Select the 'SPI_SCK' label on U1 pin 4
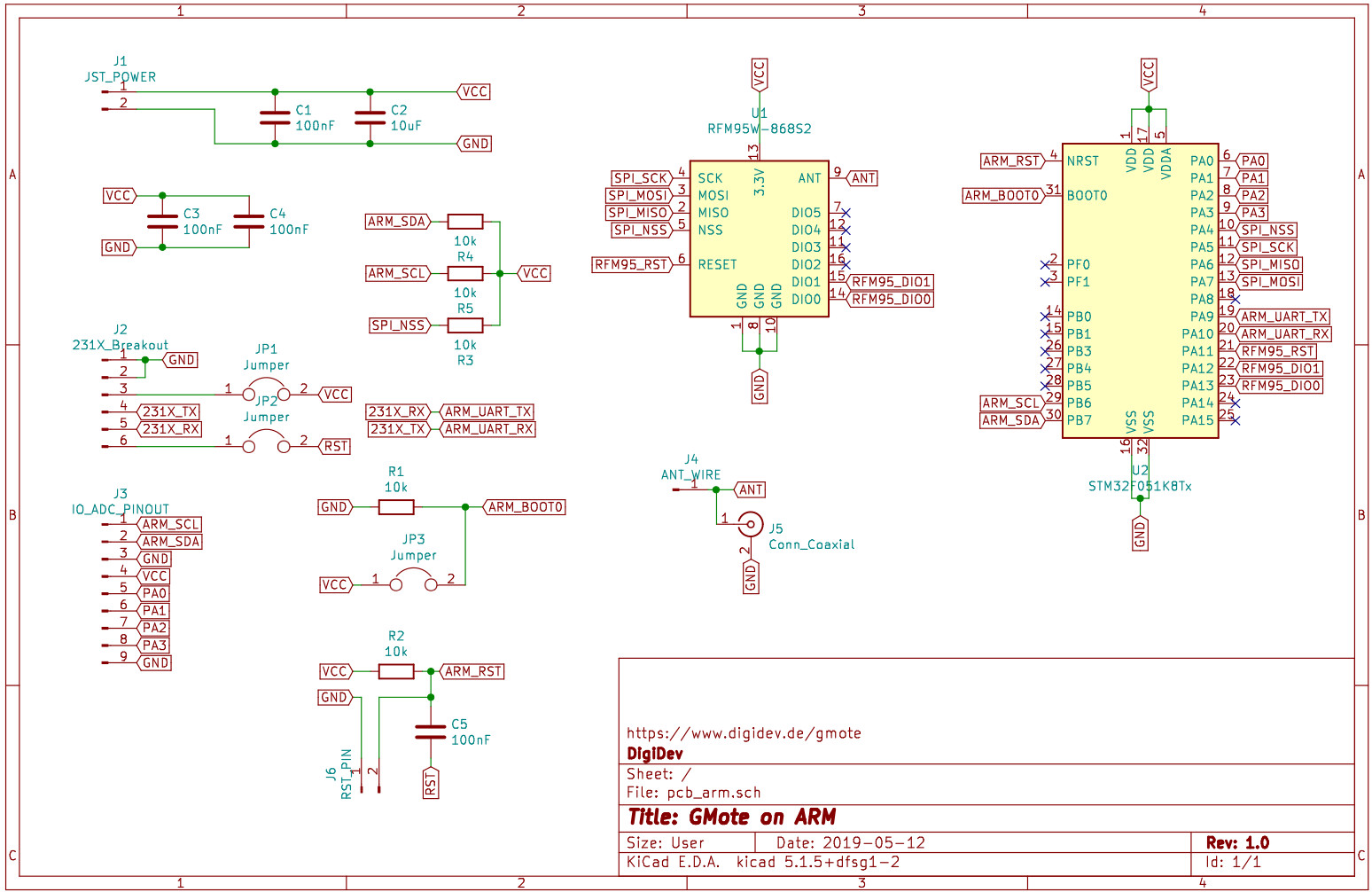The image size is (1372, 892). pyautogui.click(x=641, y=178)
